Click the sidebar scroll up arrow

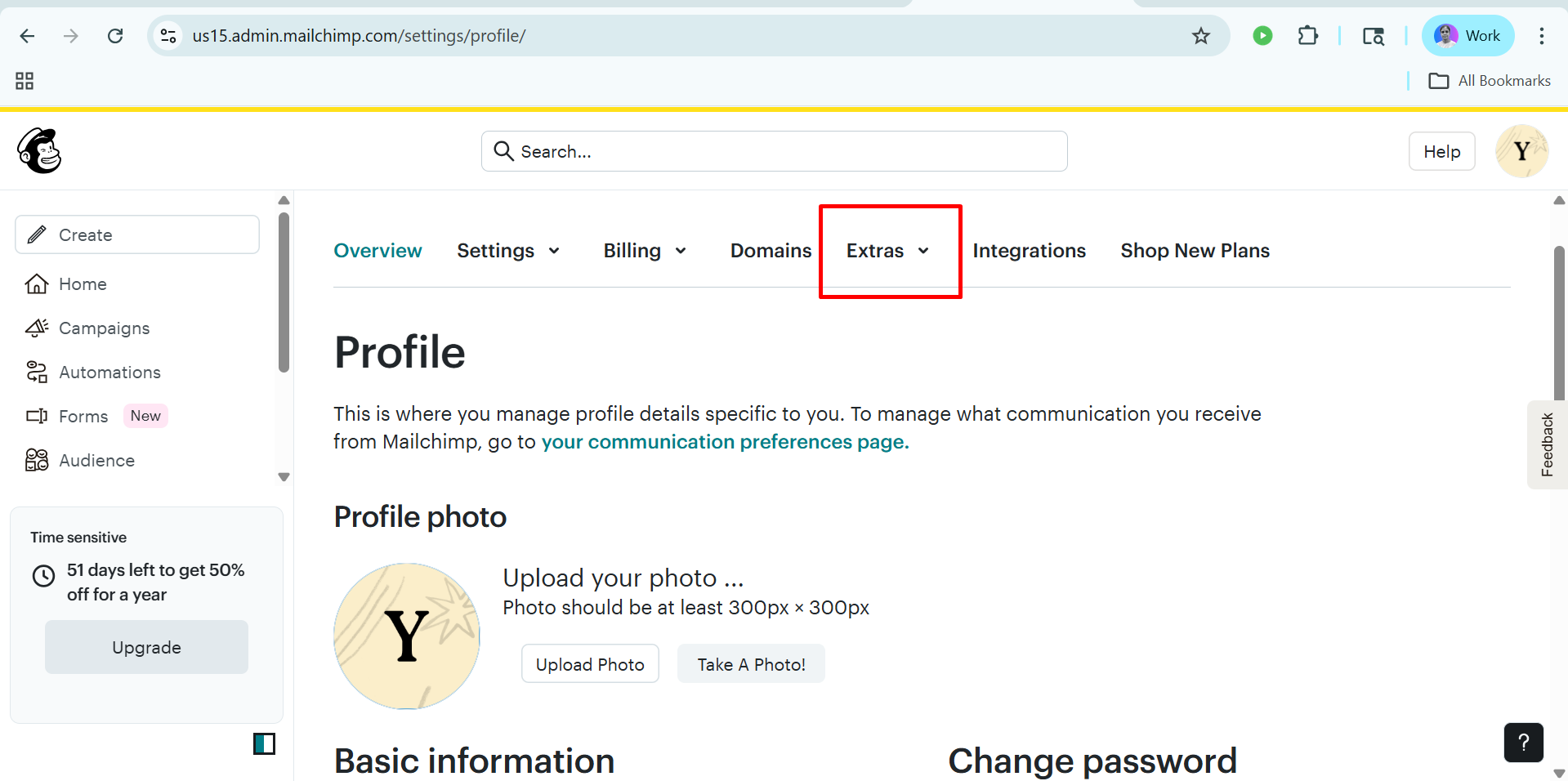click(x=284, y=200)
